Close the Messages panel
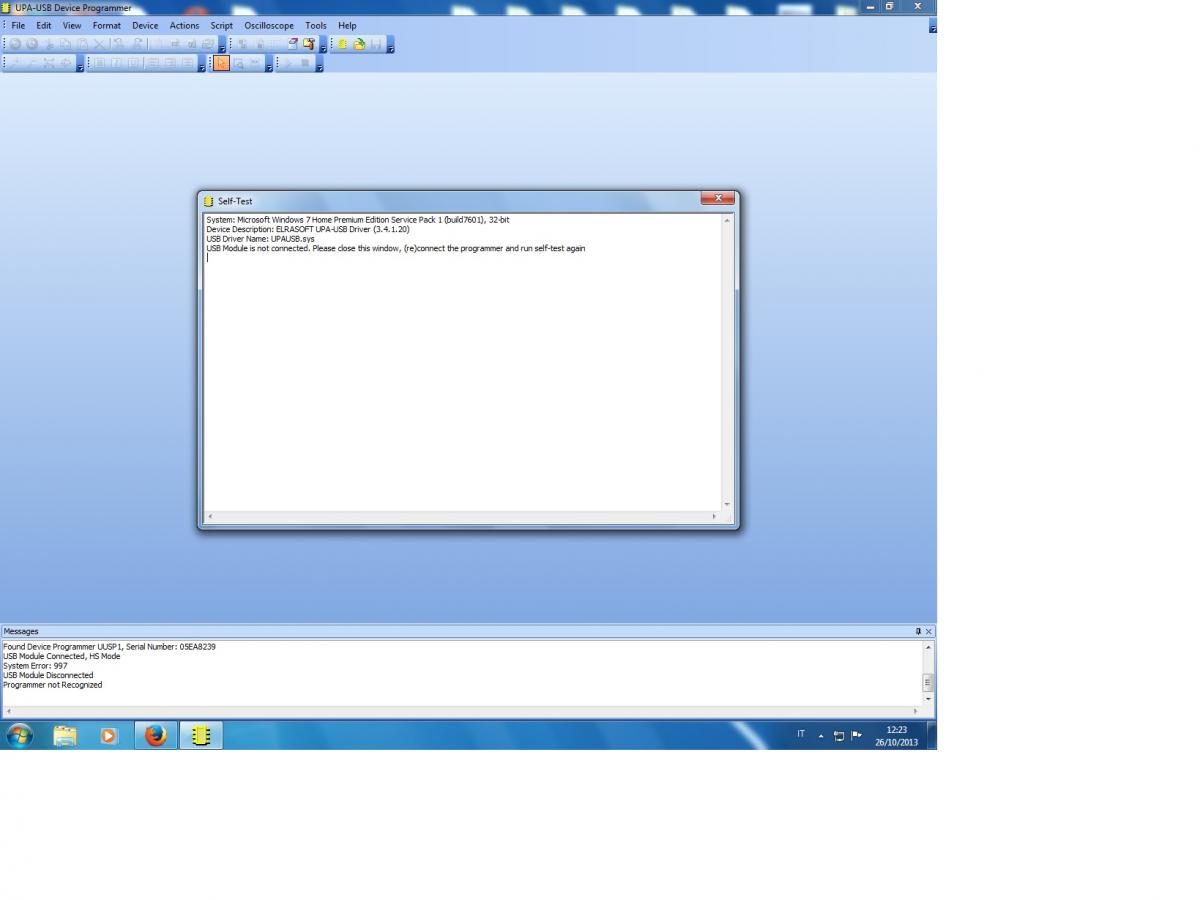This screenshot has width=1200, height=900. coord(929,631)
